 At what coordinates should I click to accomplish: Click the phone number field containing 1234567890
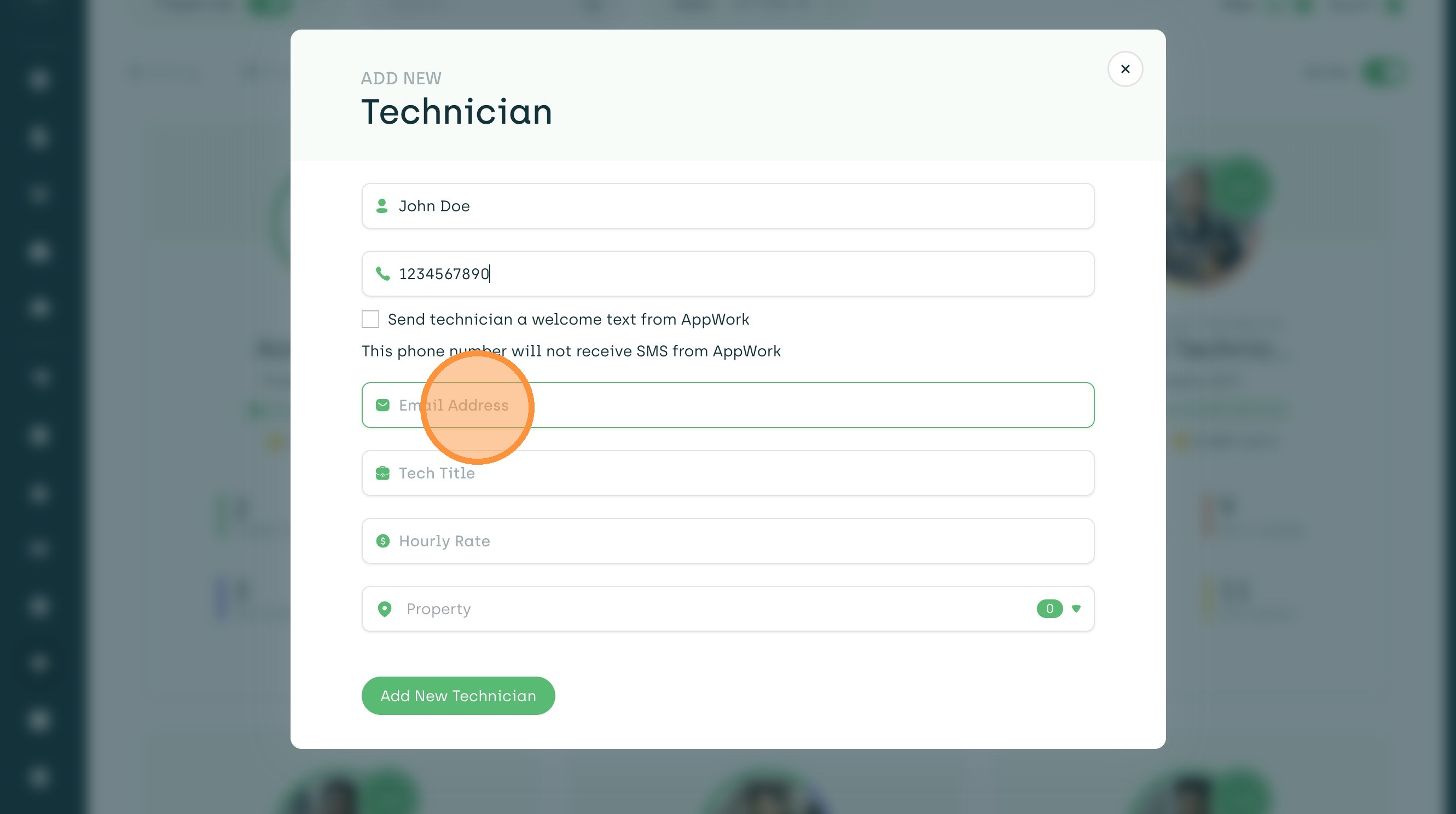[735, 274]
